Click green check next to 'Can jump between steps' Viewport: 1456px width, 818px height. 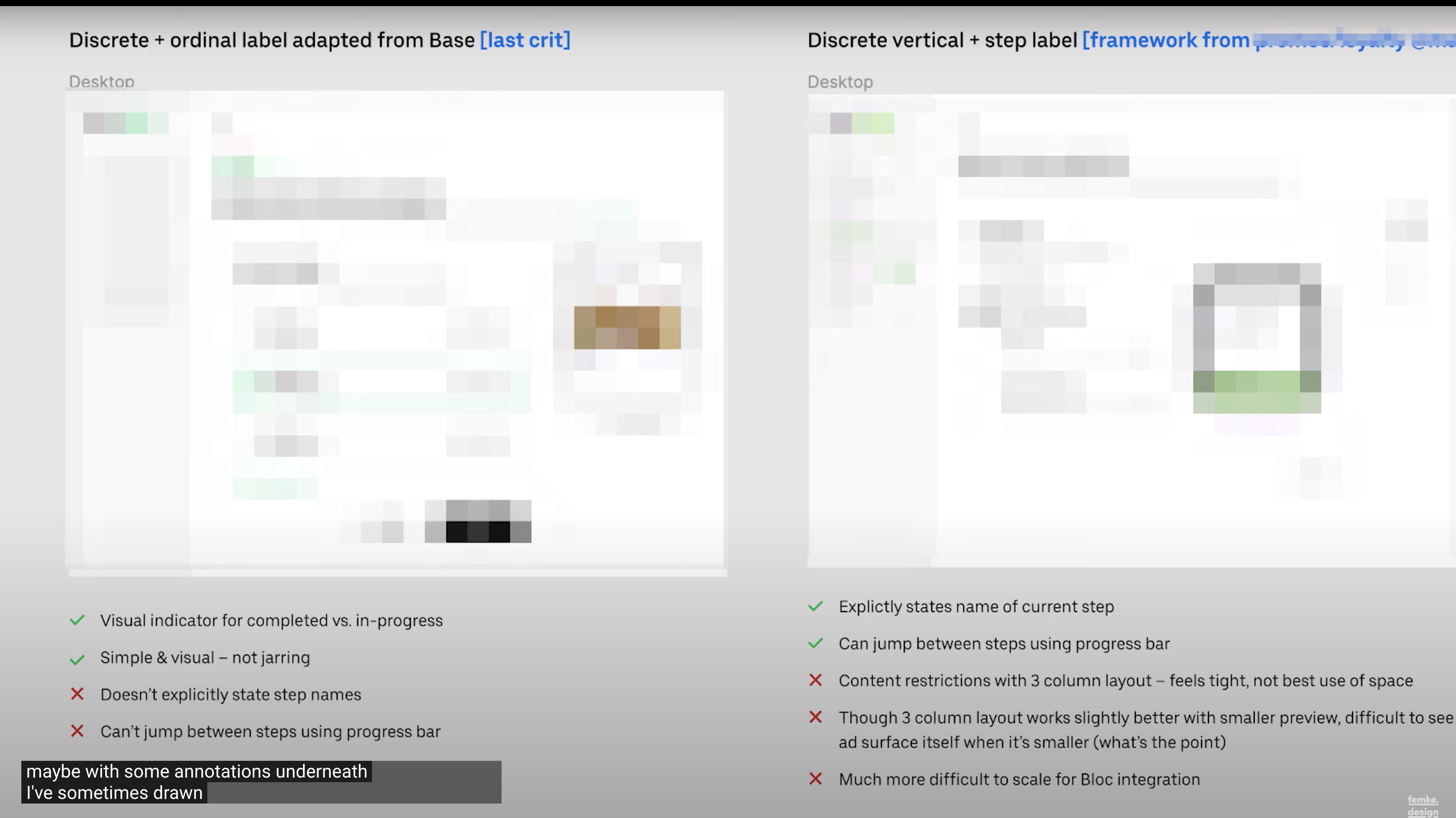[x=815, y=643]
